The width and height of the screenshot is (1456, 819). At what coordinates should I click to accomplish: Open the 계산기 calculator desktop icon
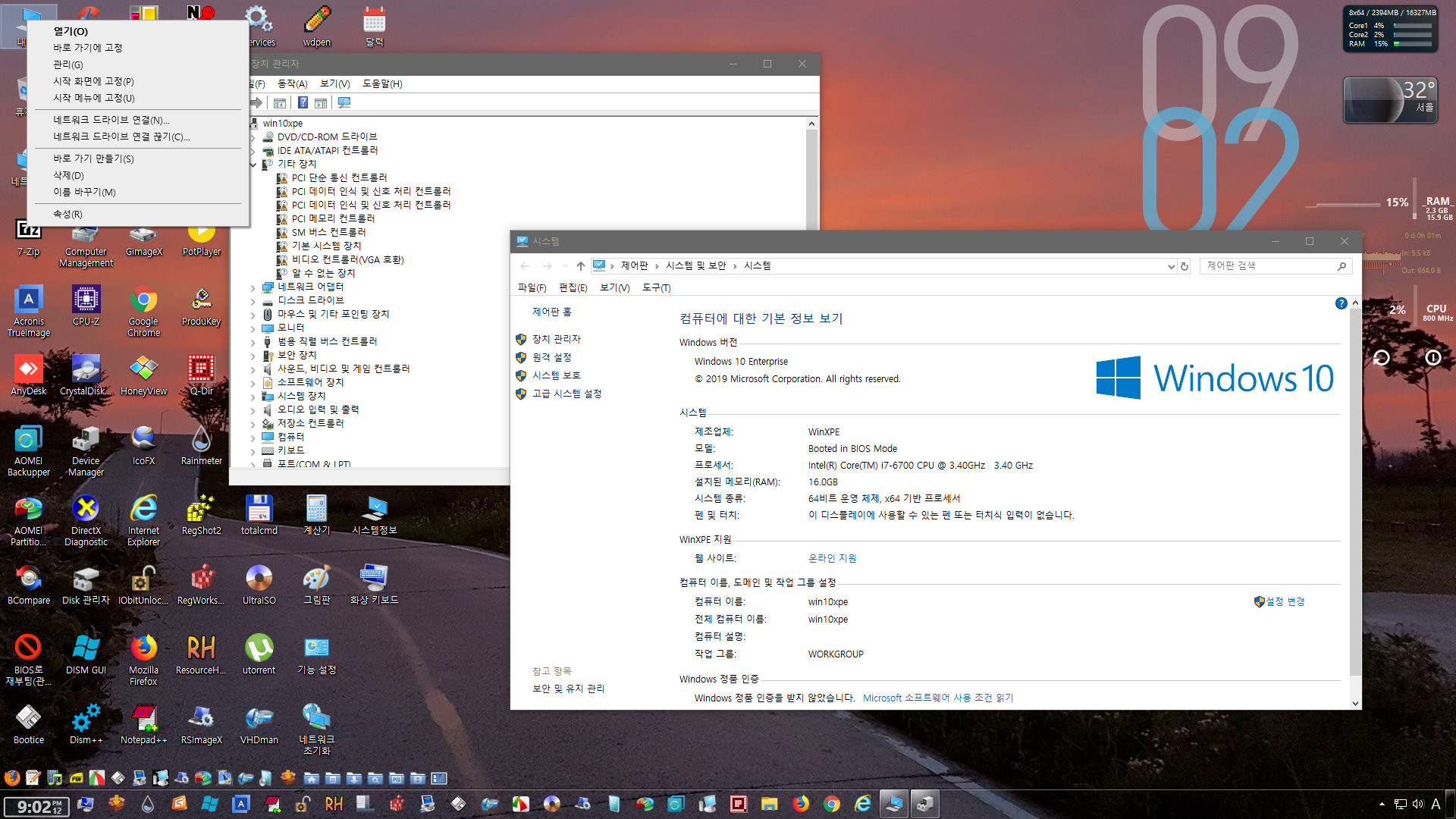pyautogui.click(x=316, y=515)
